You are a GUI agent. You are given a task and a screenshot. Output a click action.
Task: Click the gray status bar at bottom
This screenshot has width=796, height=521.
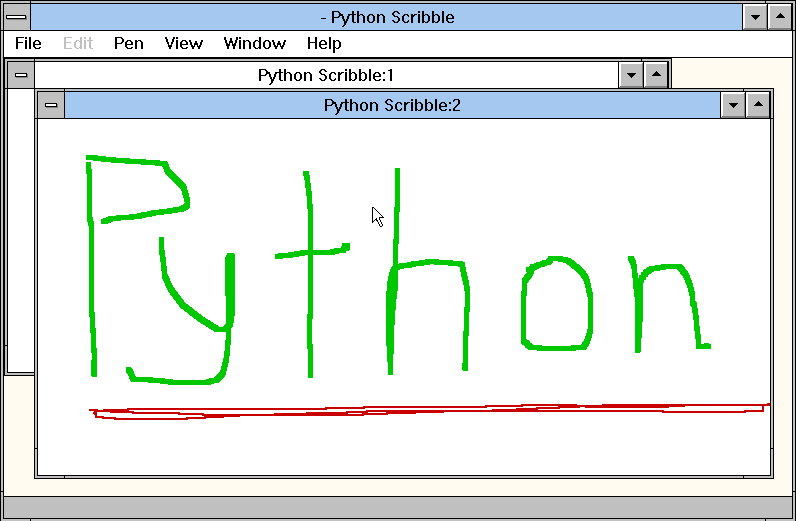[398, 507]
